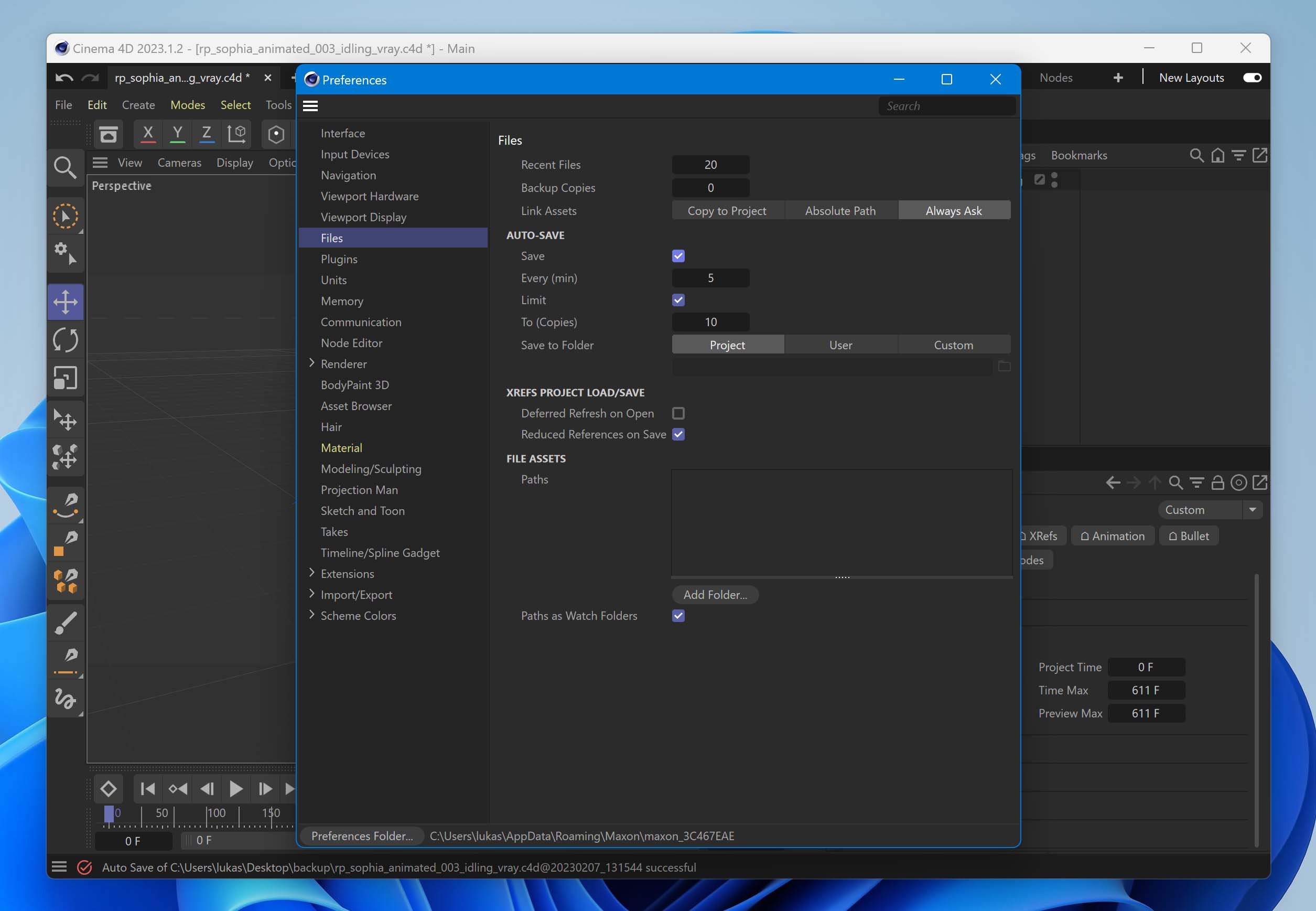Uncheck Reduced References on Save
The width and height of the screenshot is (1316, 911).
tap(678, 434)
